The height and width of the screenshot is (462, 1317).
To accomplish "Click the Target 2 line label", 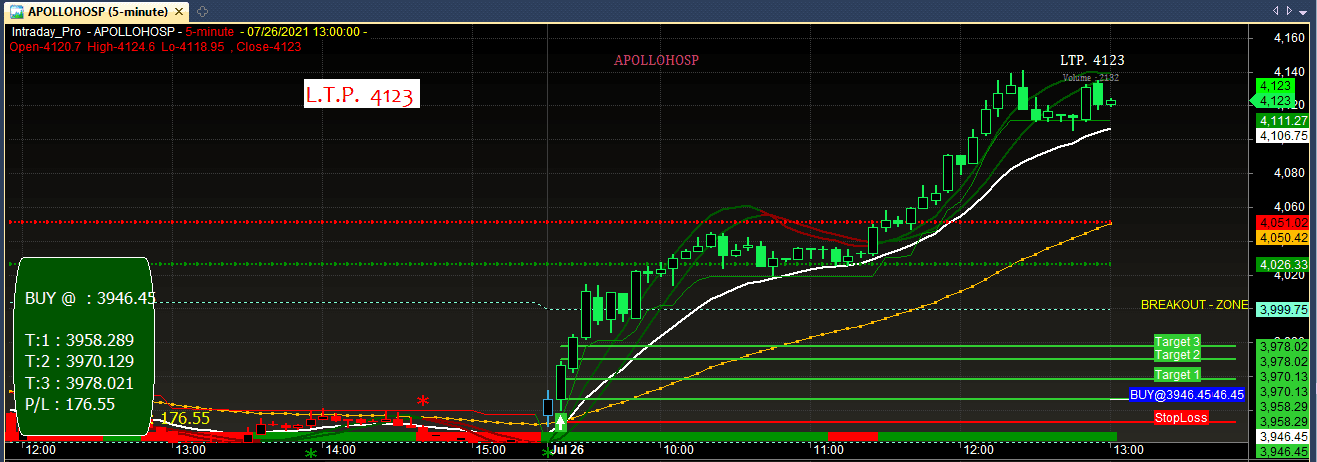I will click(1176, 355).
